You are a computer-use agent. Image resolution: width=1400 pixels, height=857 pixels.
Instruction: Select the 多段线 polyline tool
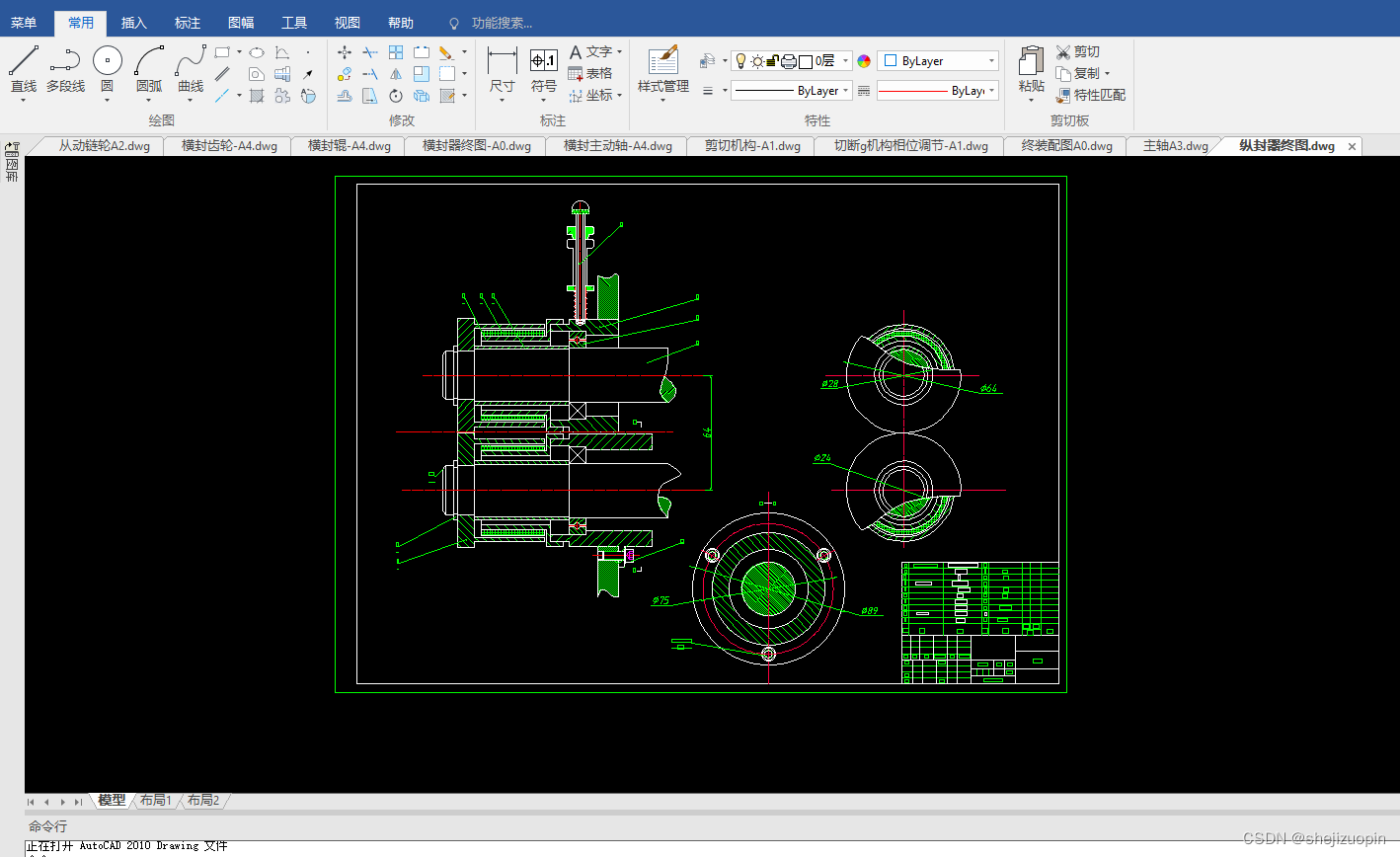coord(65,69)
